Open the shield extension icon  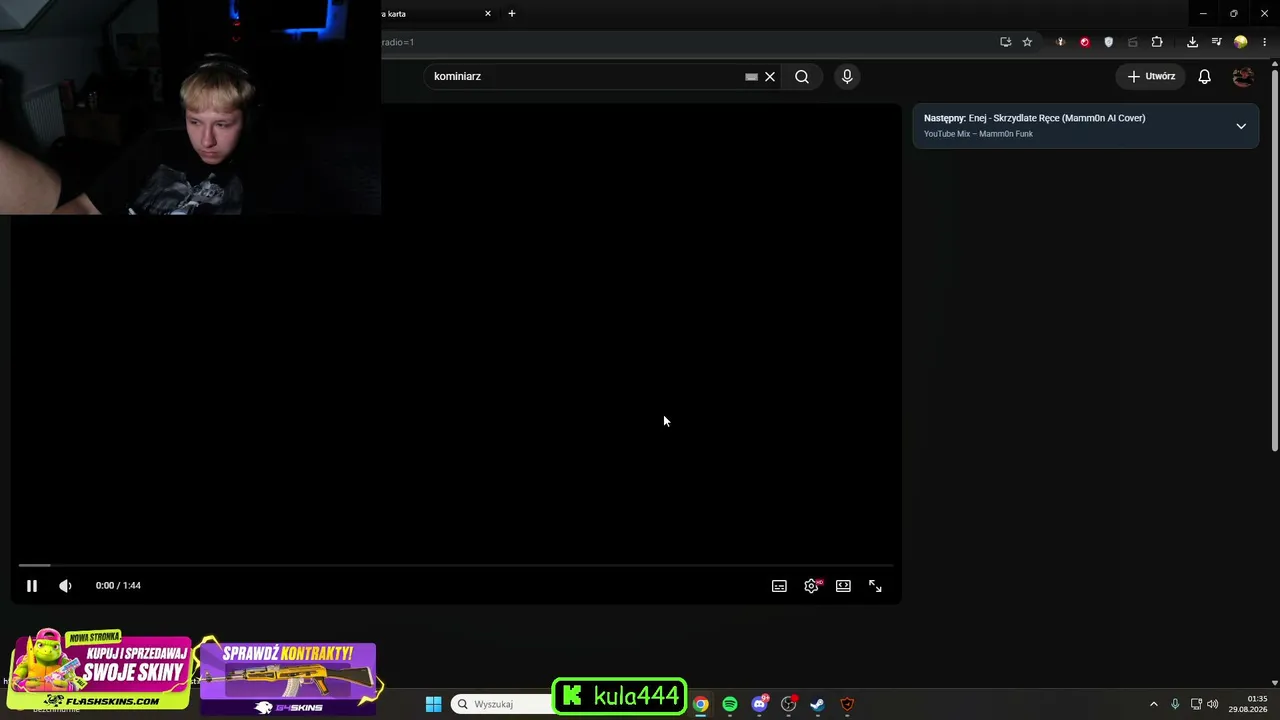coord(1109,42)
